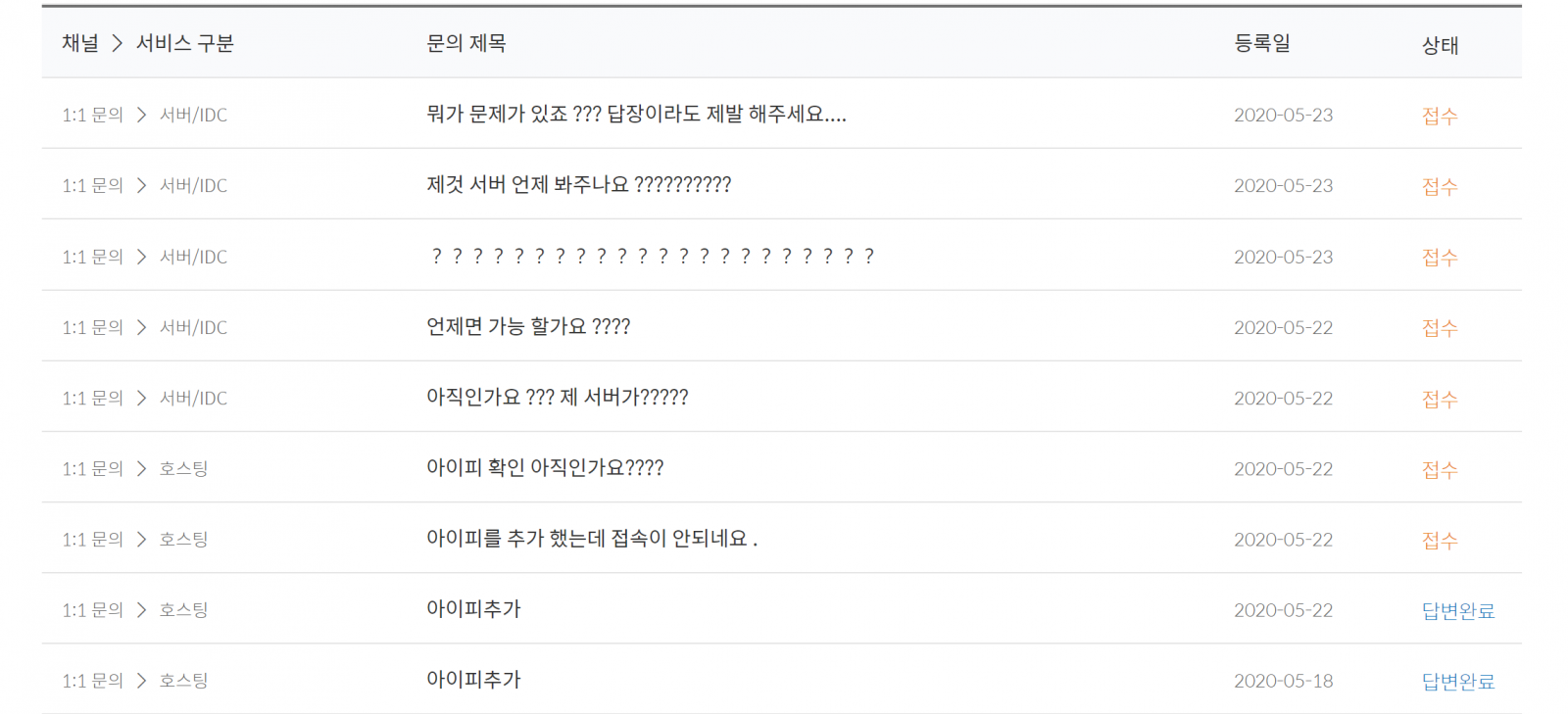
Task: Click the 서버/IDC label in the "언제면 가능 할가요" row
Action: tap(193, 327)
